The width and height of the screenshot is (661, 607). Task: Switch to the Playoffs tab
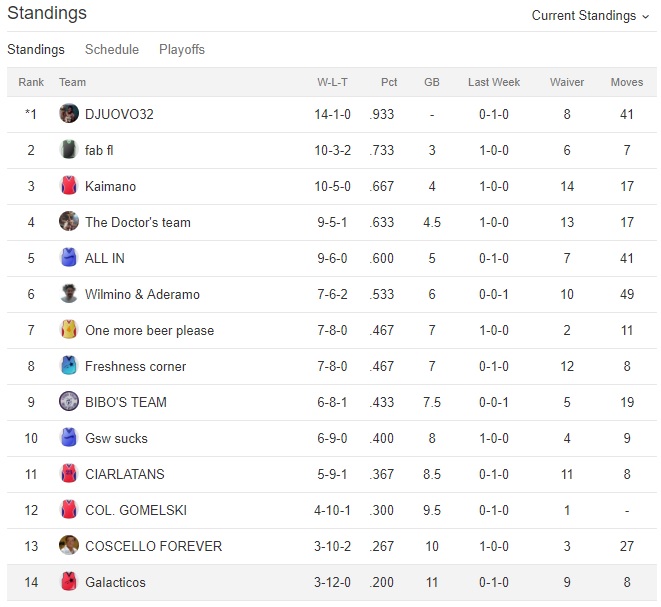pyautogui.click(x=182, y=49)
